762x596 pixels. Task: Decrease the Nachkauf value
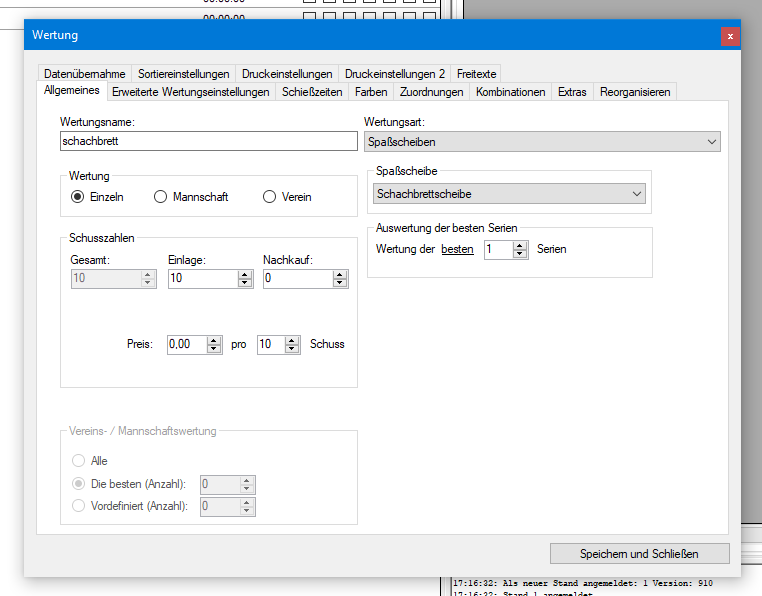341,284
